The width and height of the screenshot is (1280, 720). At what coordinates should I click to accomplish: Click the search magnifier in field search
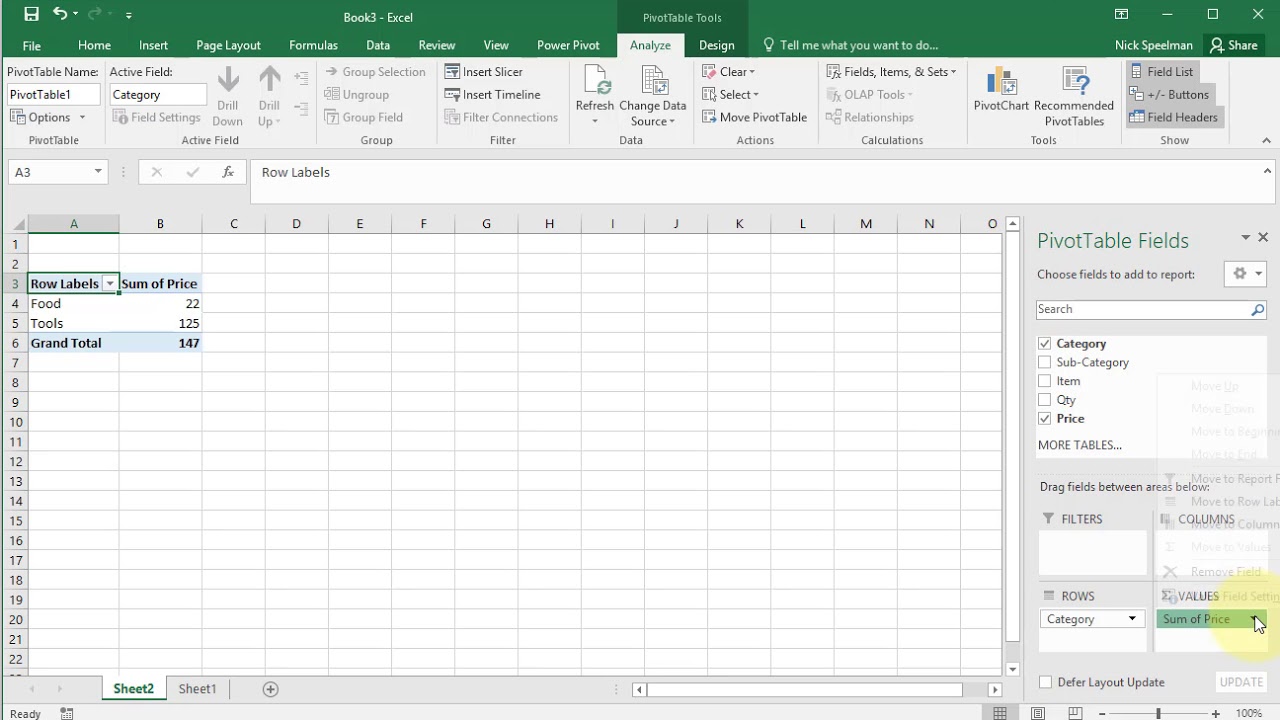coord(1258,310)
